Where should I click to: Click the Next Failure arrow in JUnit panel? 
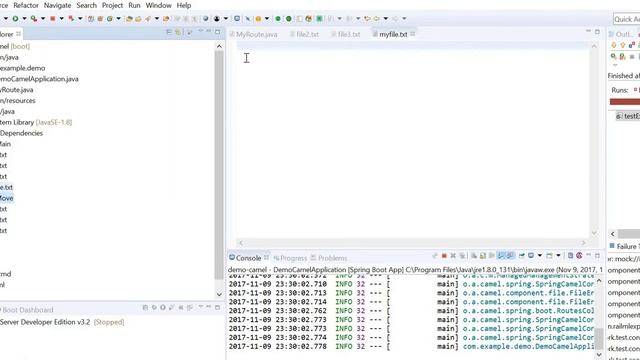(x=613, y=45)
